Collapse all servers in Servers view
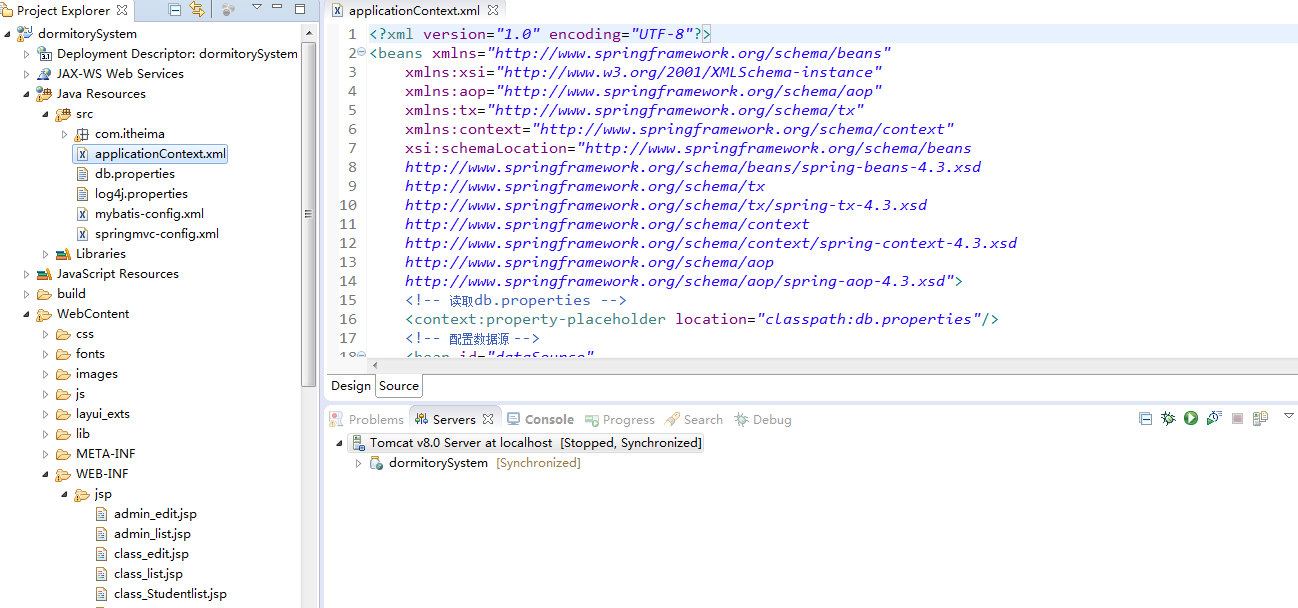 1144,418
